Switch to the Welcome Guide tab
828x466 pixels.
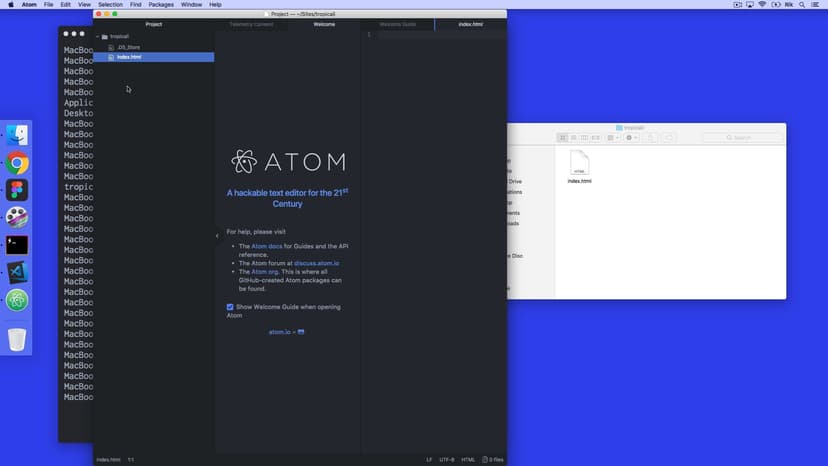point(398,24)
